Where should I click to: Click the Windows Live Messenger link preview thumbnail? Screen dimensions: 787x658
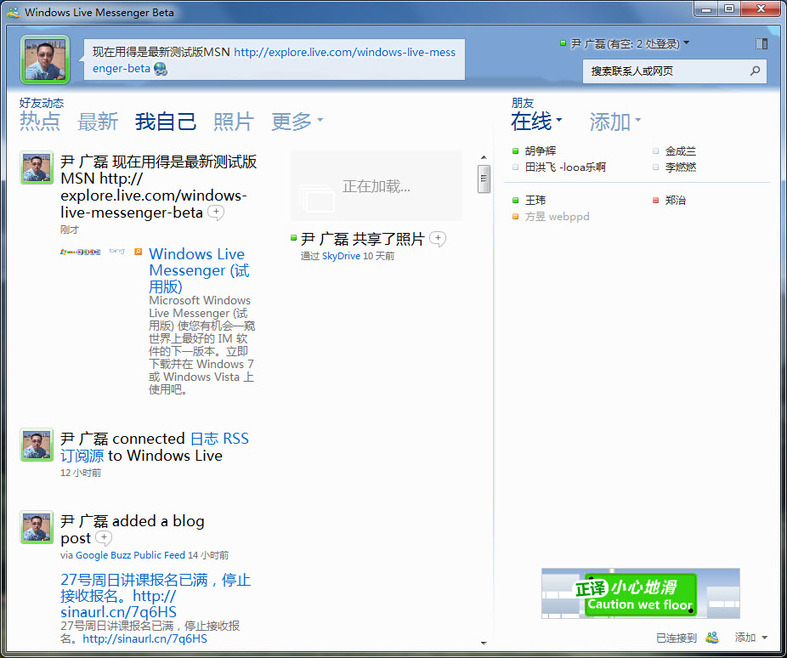(101, 251)
